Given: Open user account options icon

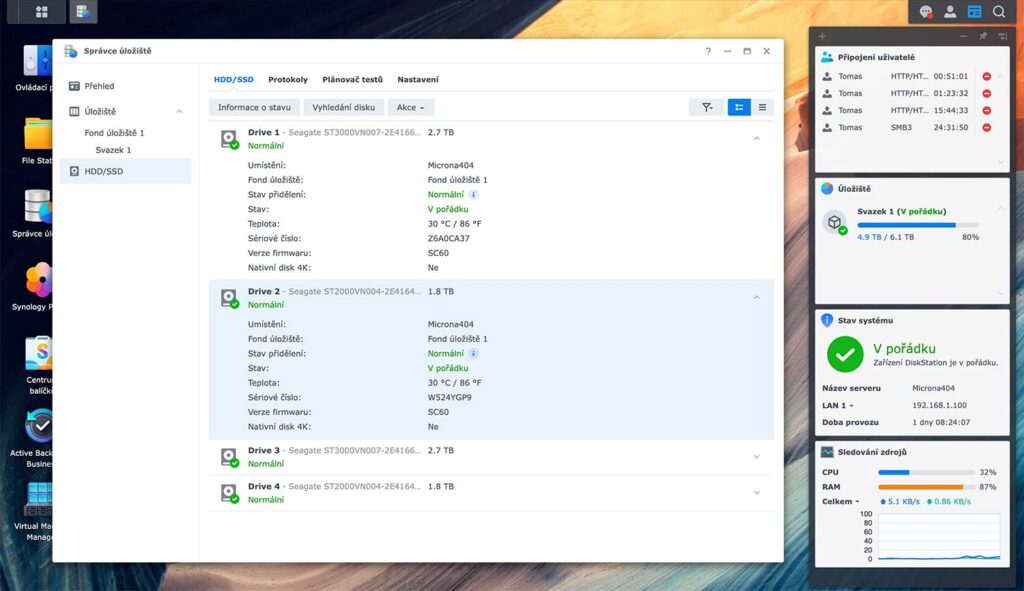Looking at the screenshot, I should tap(950, 12).
